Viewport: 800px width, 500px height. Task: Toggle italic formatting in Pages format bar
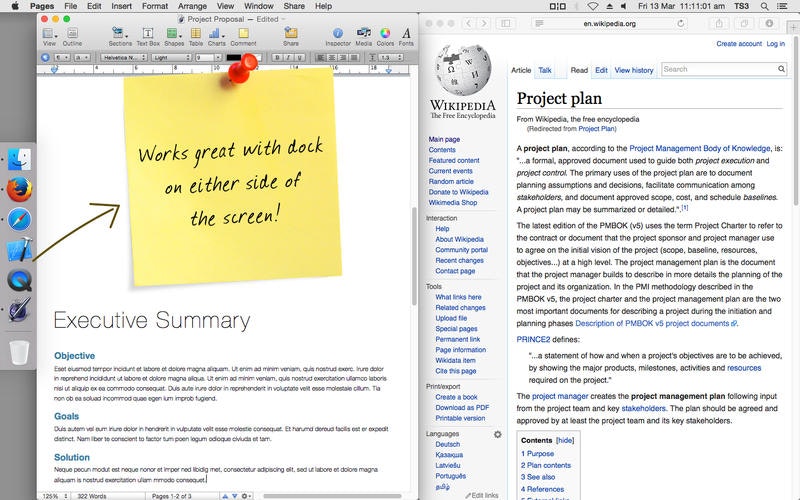pos(288,58)
